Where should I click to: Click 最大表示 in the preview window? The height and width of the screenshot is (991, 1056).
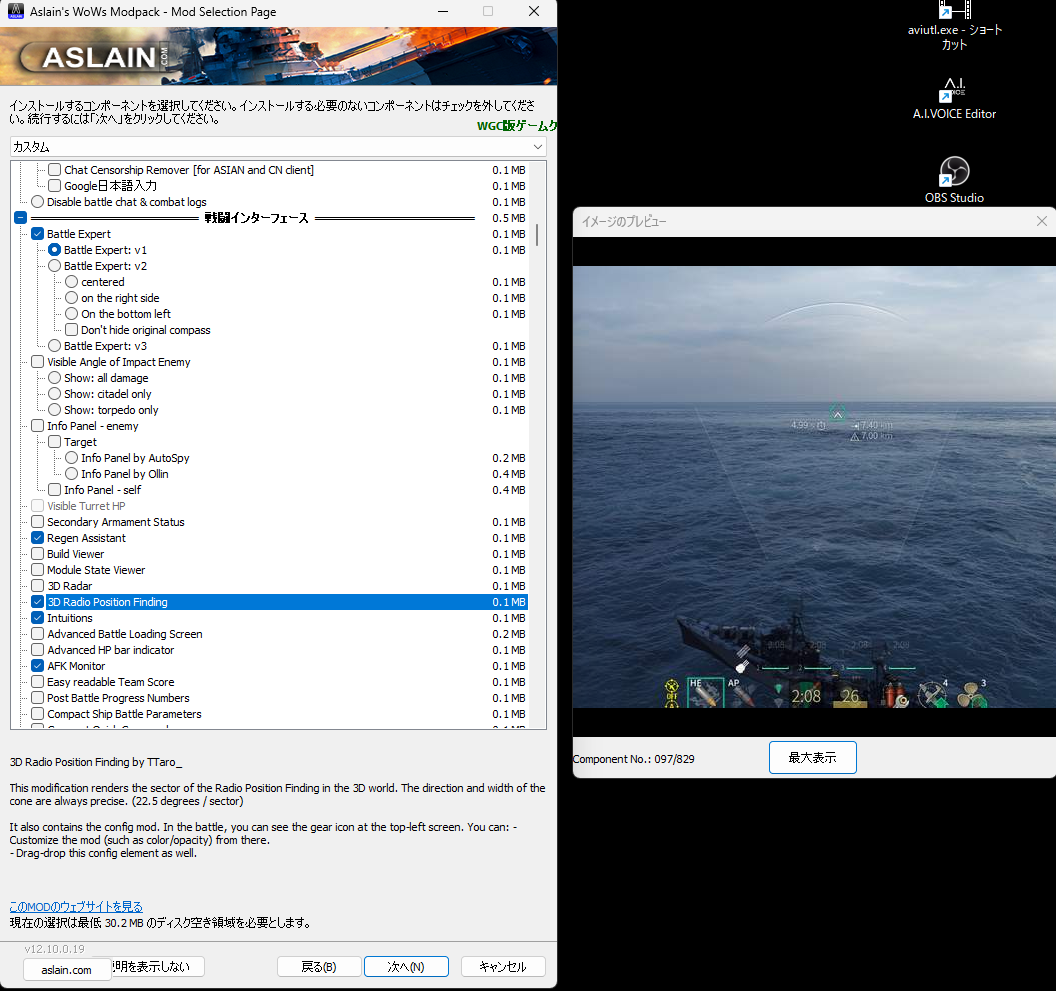(x=812, y=757)
